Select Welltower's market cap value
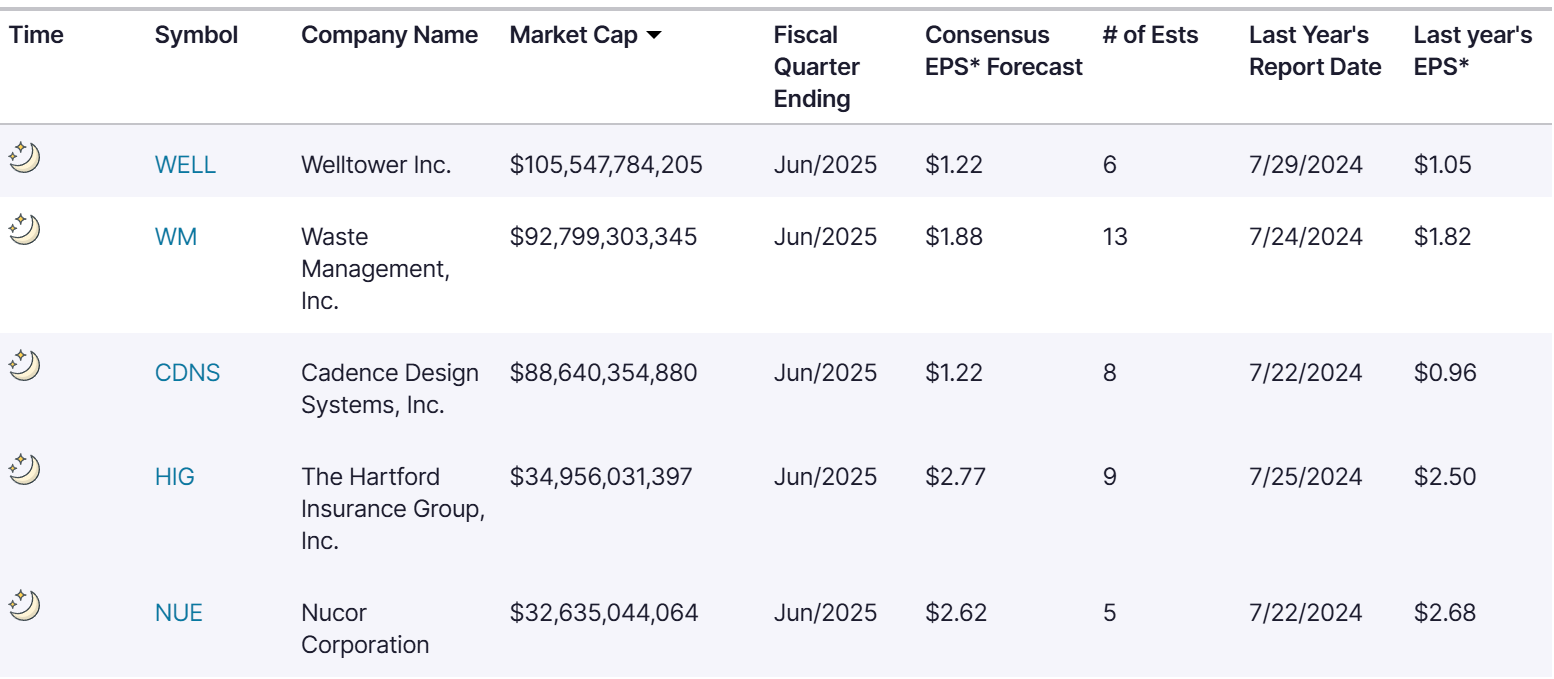The image size is (1554, 679). click(606, 165)
